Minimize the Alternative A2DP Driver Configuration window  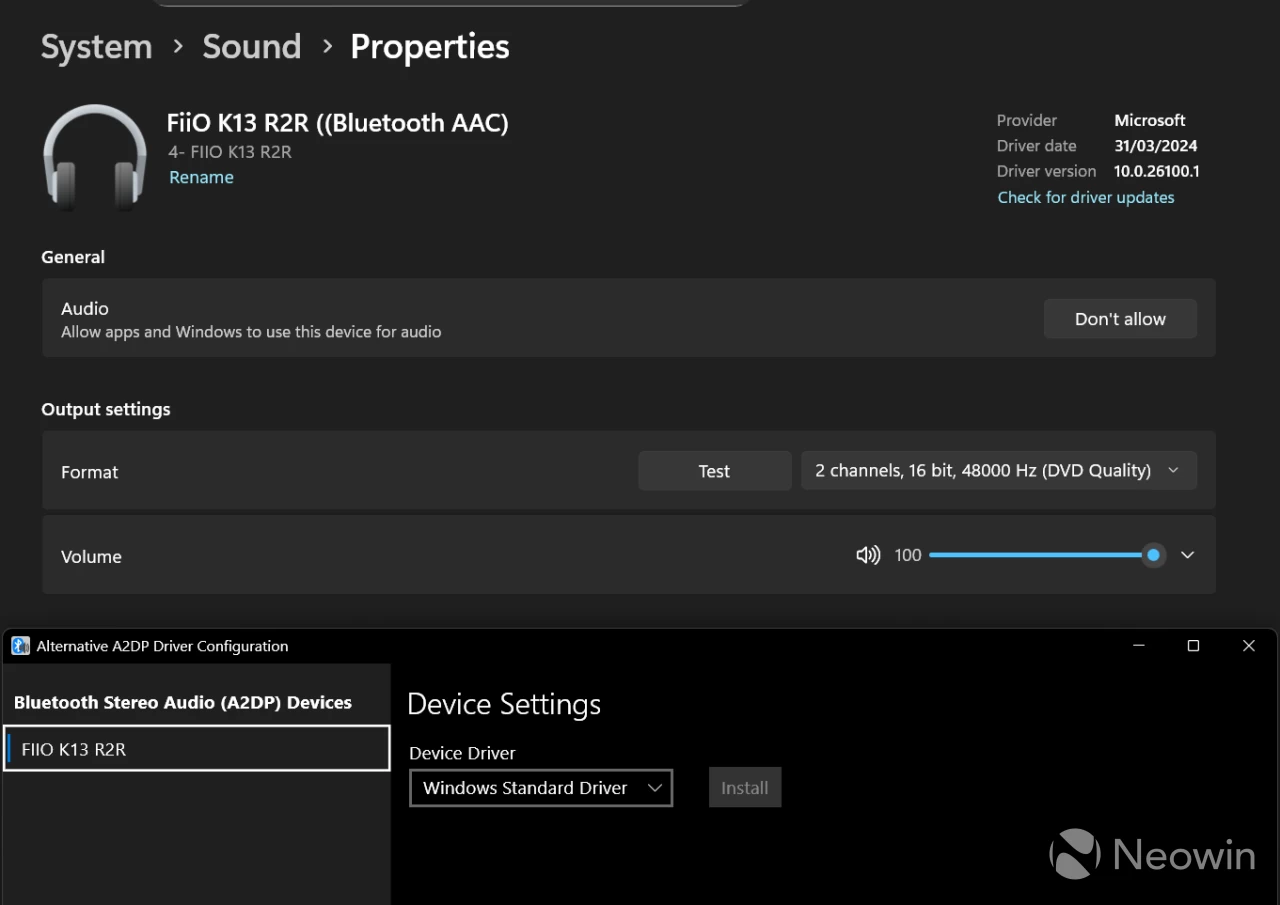pos(1139,646)
